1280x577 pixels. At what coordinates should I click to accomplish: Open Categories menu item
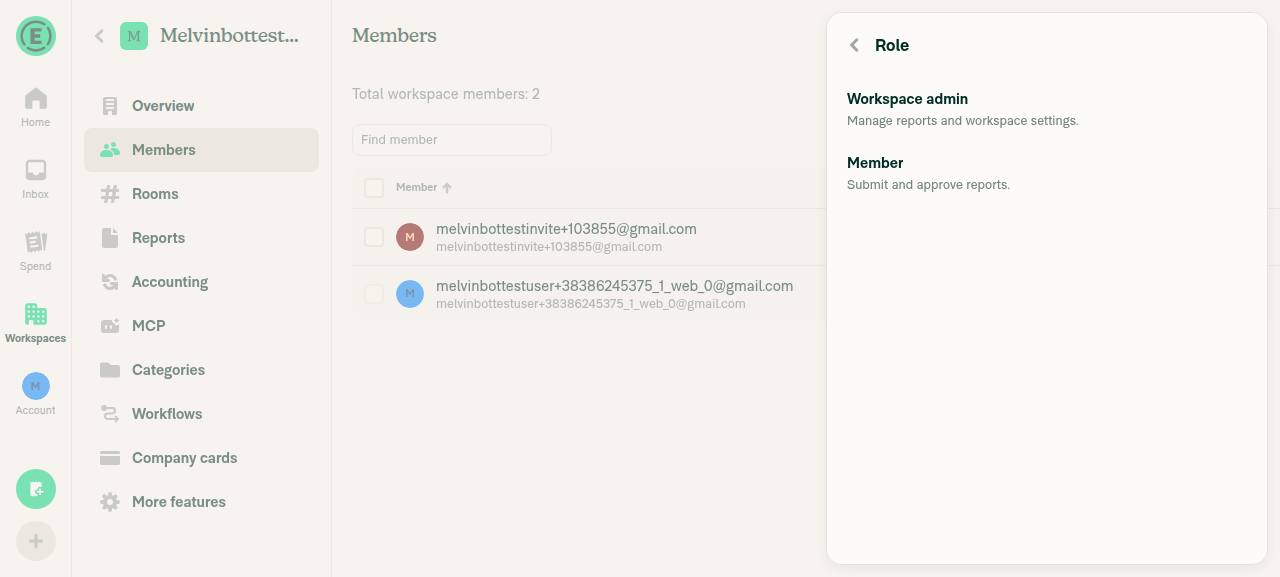[x=201, y=370]
